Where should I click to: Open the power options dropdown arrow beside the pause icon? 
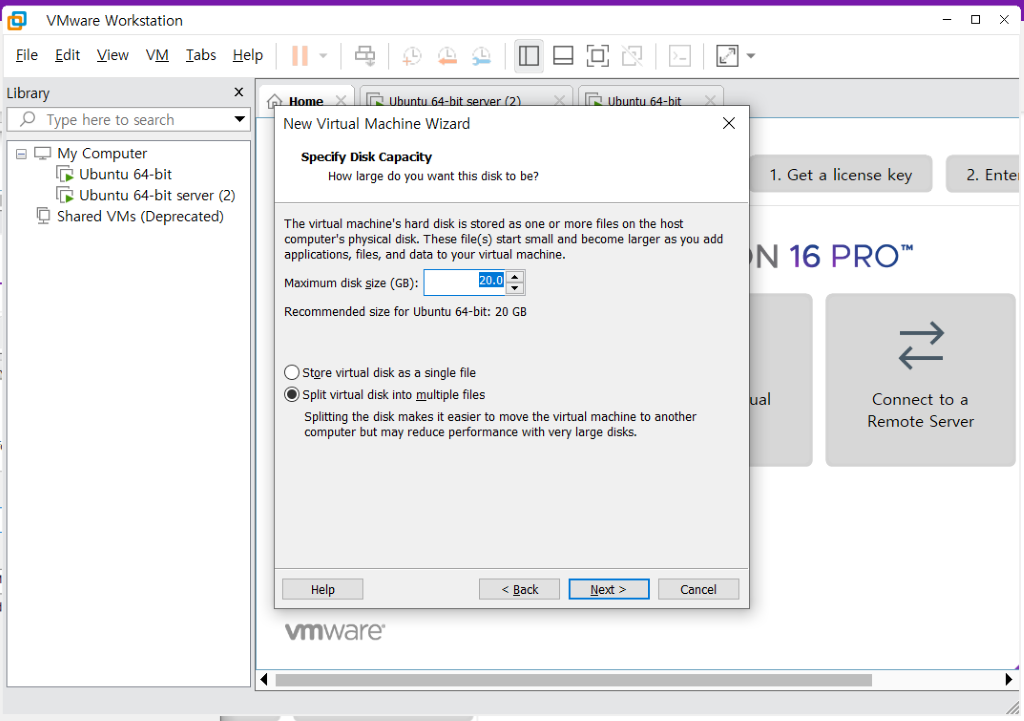click(x=323, y=56)
